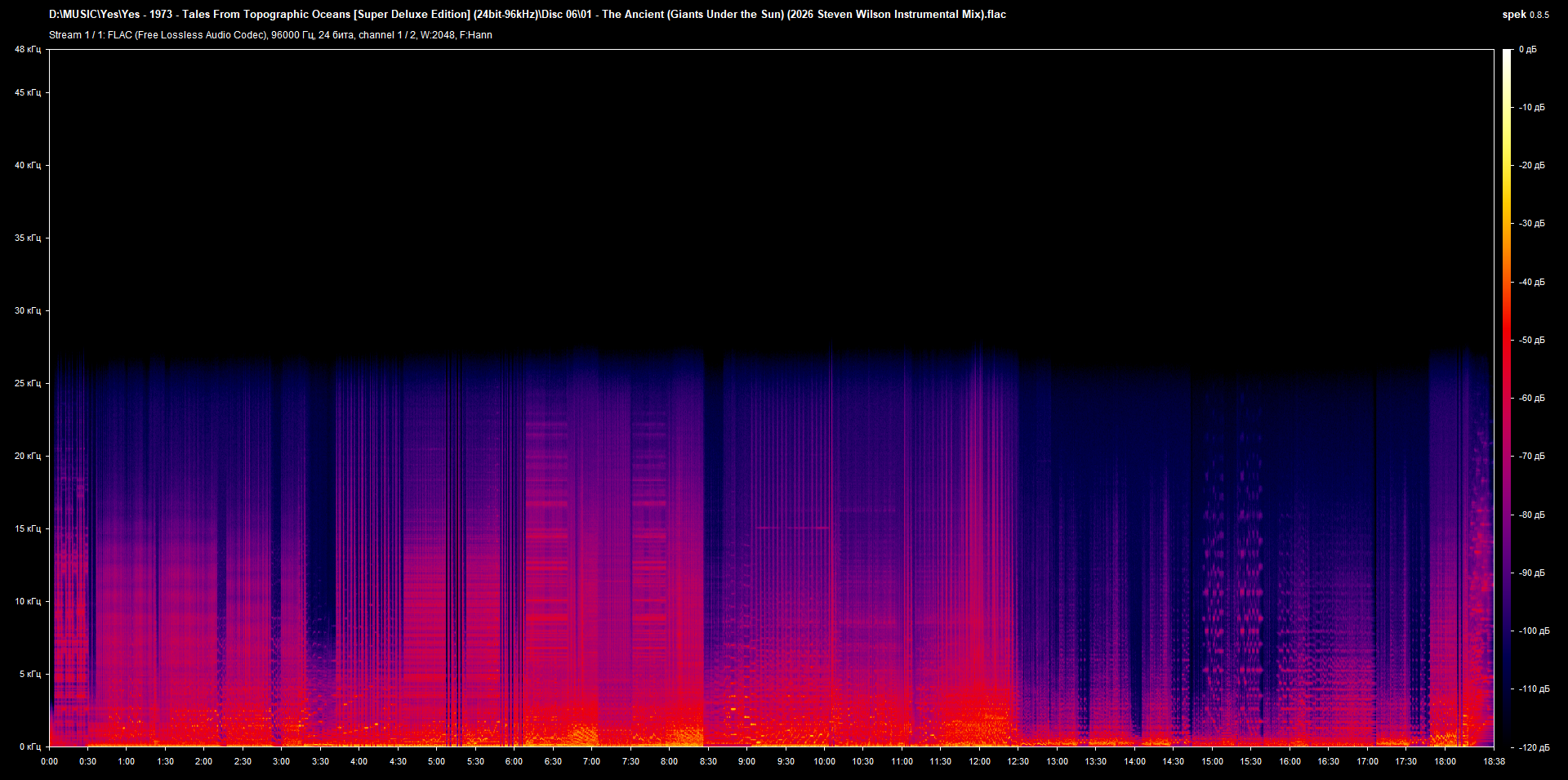
Task: Click the '40 кГц' frequency axis label
Action: point(28,166)
